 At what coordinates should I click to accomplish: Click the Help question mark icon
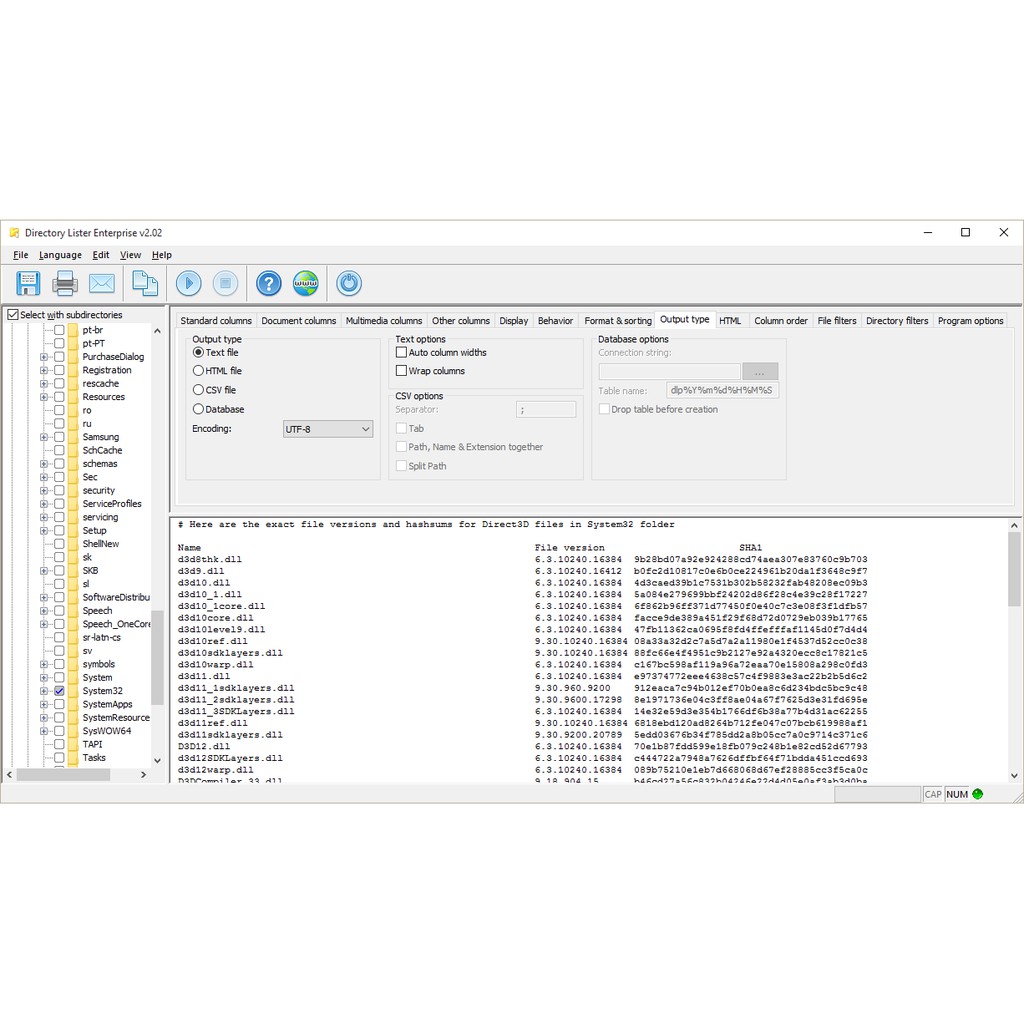click(269, 283)
